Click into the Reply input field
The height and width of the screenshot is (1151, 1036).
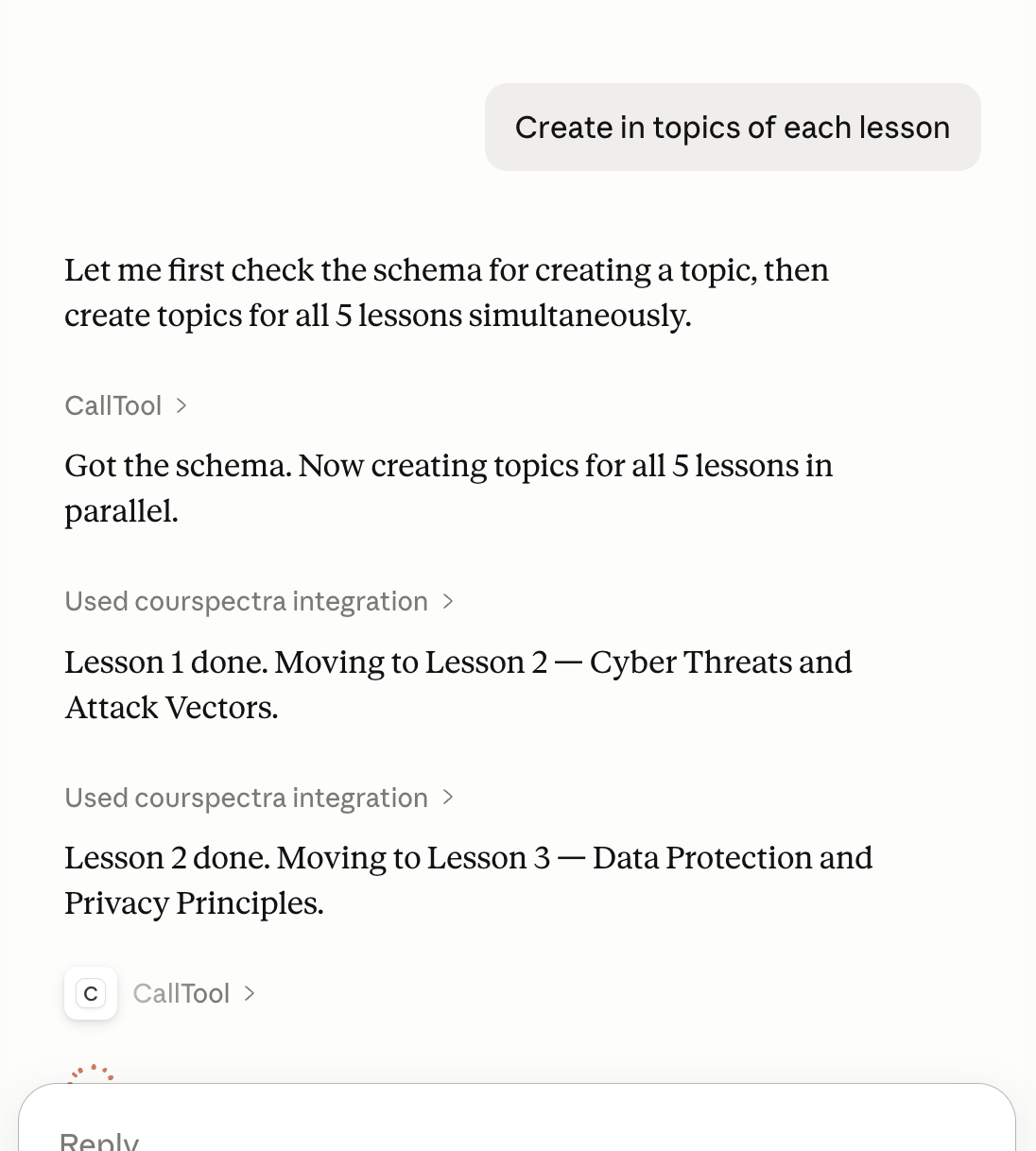click(x=517, y=1125)
